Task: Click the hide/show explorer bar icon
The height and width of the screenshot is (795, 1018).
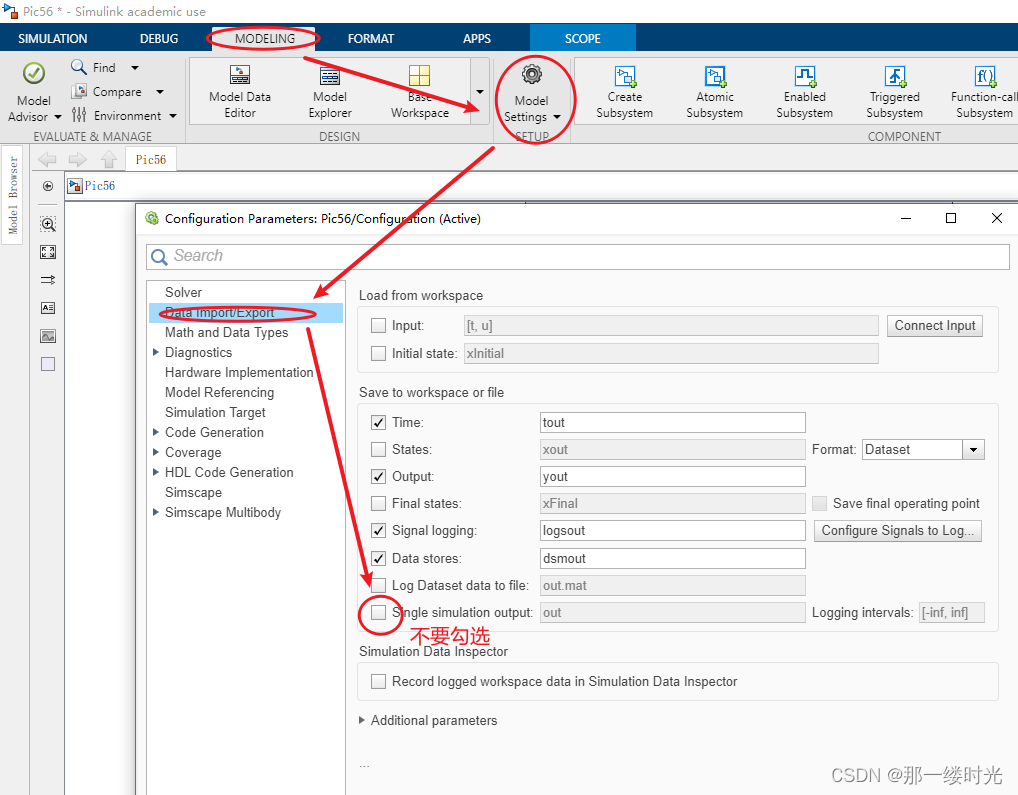Action: point(48,186)
